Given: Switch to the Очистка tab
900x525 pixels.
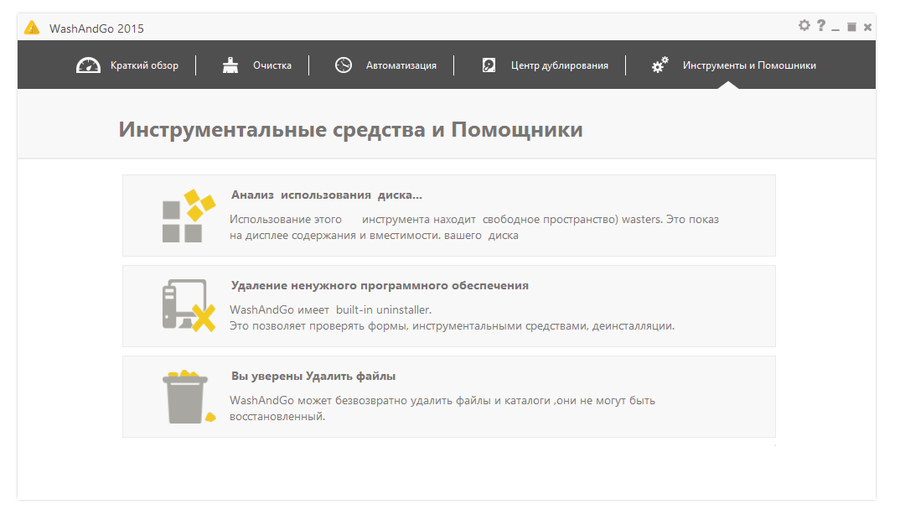Looking at the screenshot, I should click(x=257, y=65).
